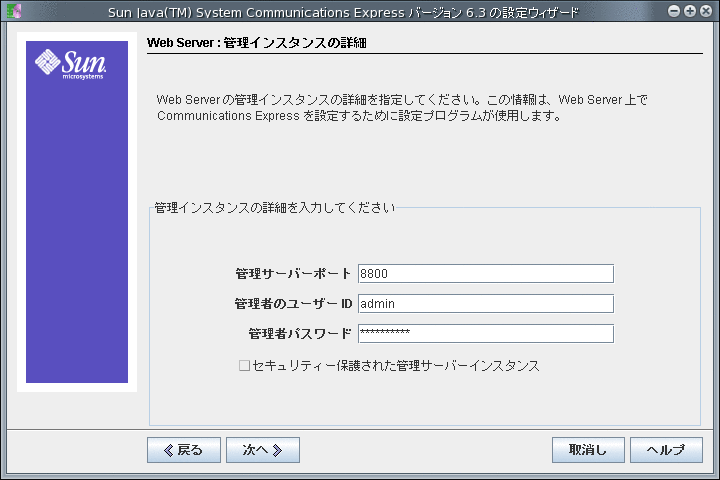Click the 管理者のユーザー ID field with admin

tap(486, 304)
